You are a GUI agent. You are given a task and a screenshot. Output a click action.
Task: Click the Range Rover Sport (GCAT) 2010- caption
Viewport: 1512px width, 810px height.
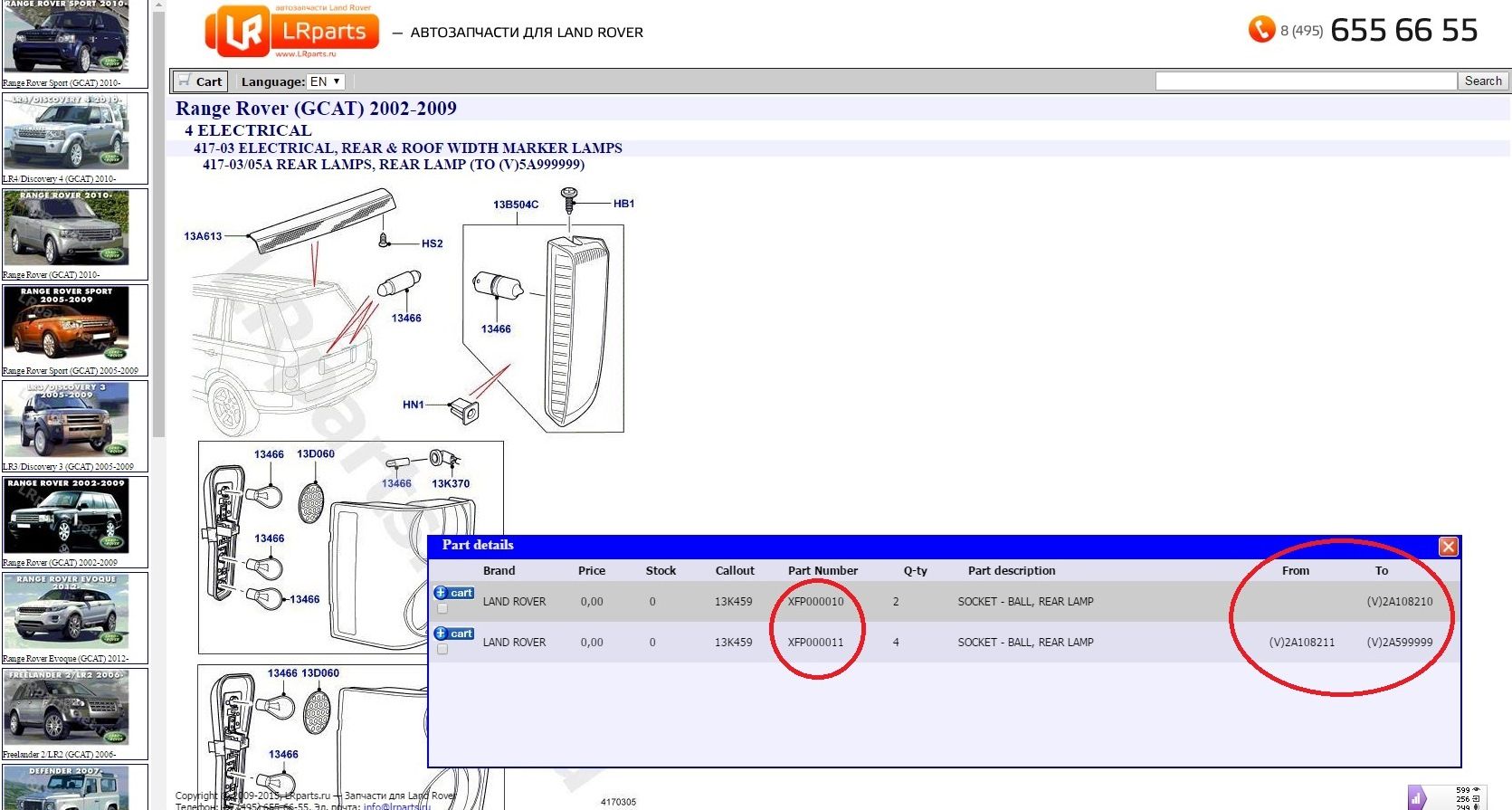(61, 83)
